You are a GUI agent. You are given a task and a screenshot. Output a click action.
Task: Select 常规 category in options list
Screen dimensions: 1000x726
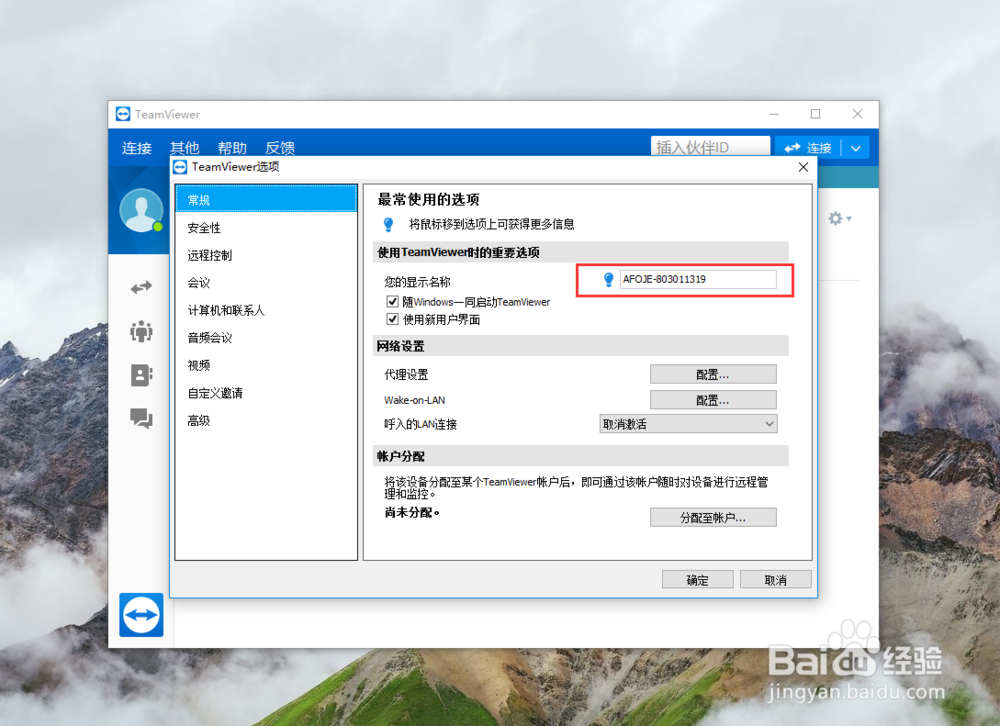pyautogui.click(x=266, y=200)
